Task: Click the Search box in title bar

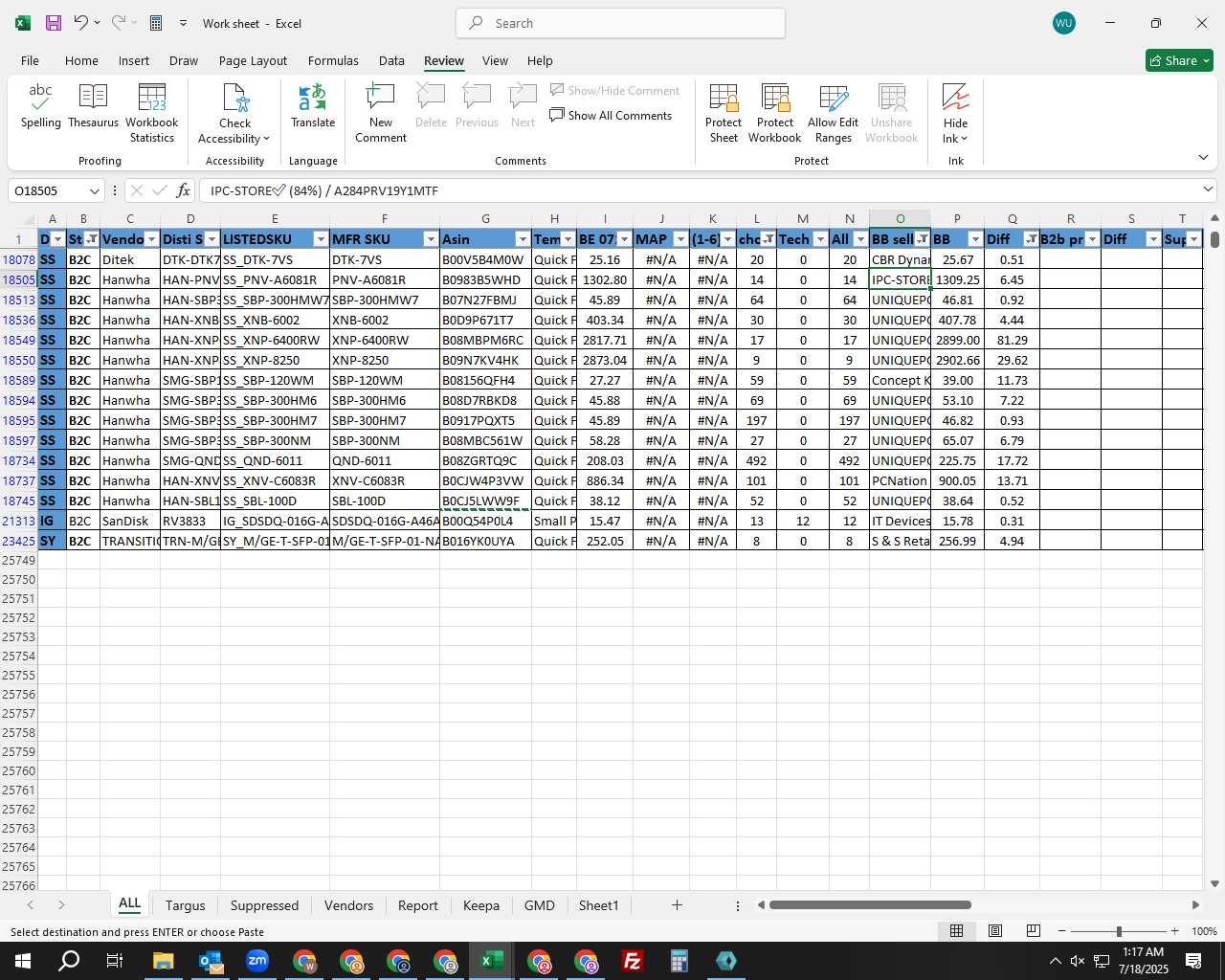Action: [x=620, y=23]
